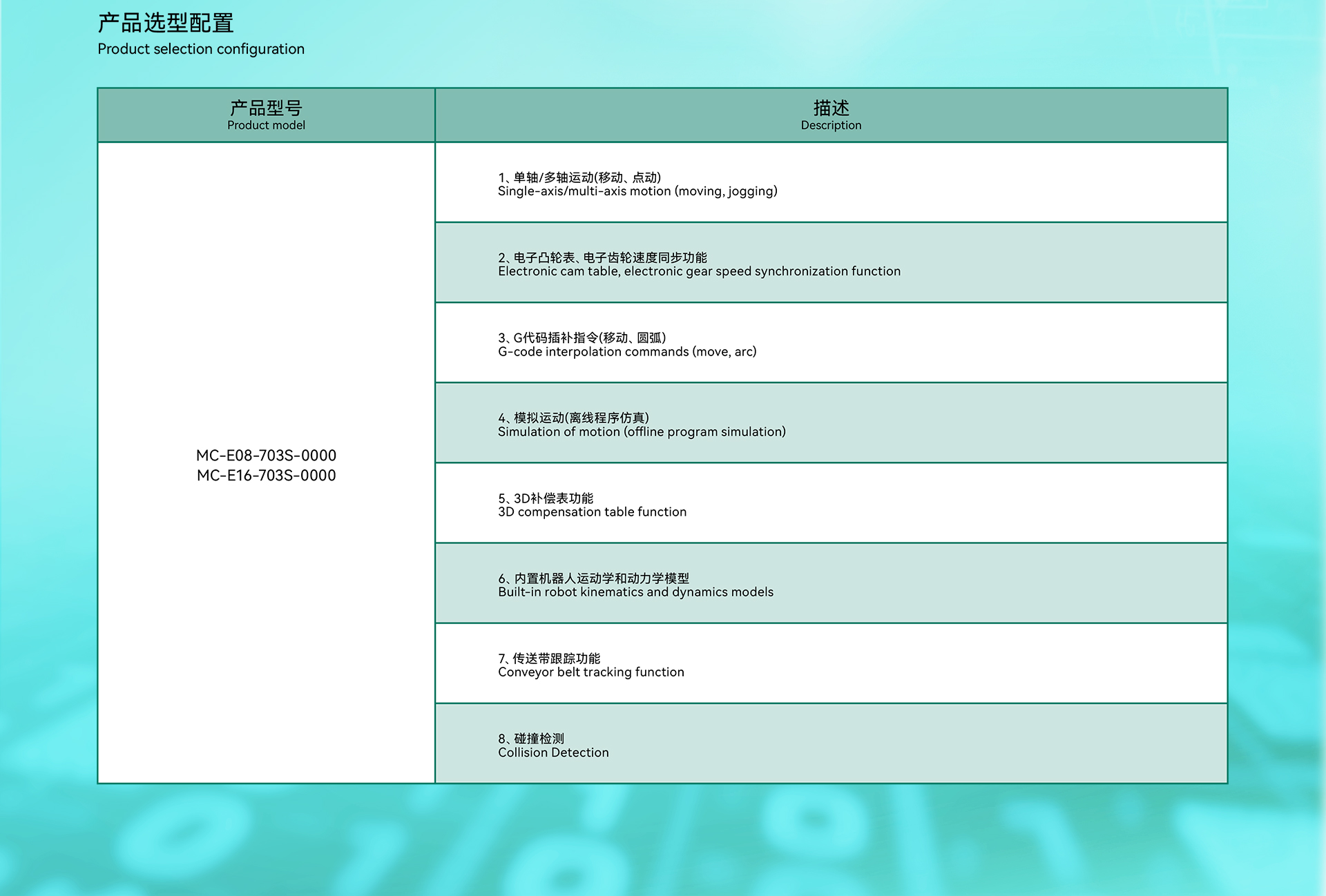
Task: Click 'Conveyor belt tracking function' text
Action: point(590,672)
